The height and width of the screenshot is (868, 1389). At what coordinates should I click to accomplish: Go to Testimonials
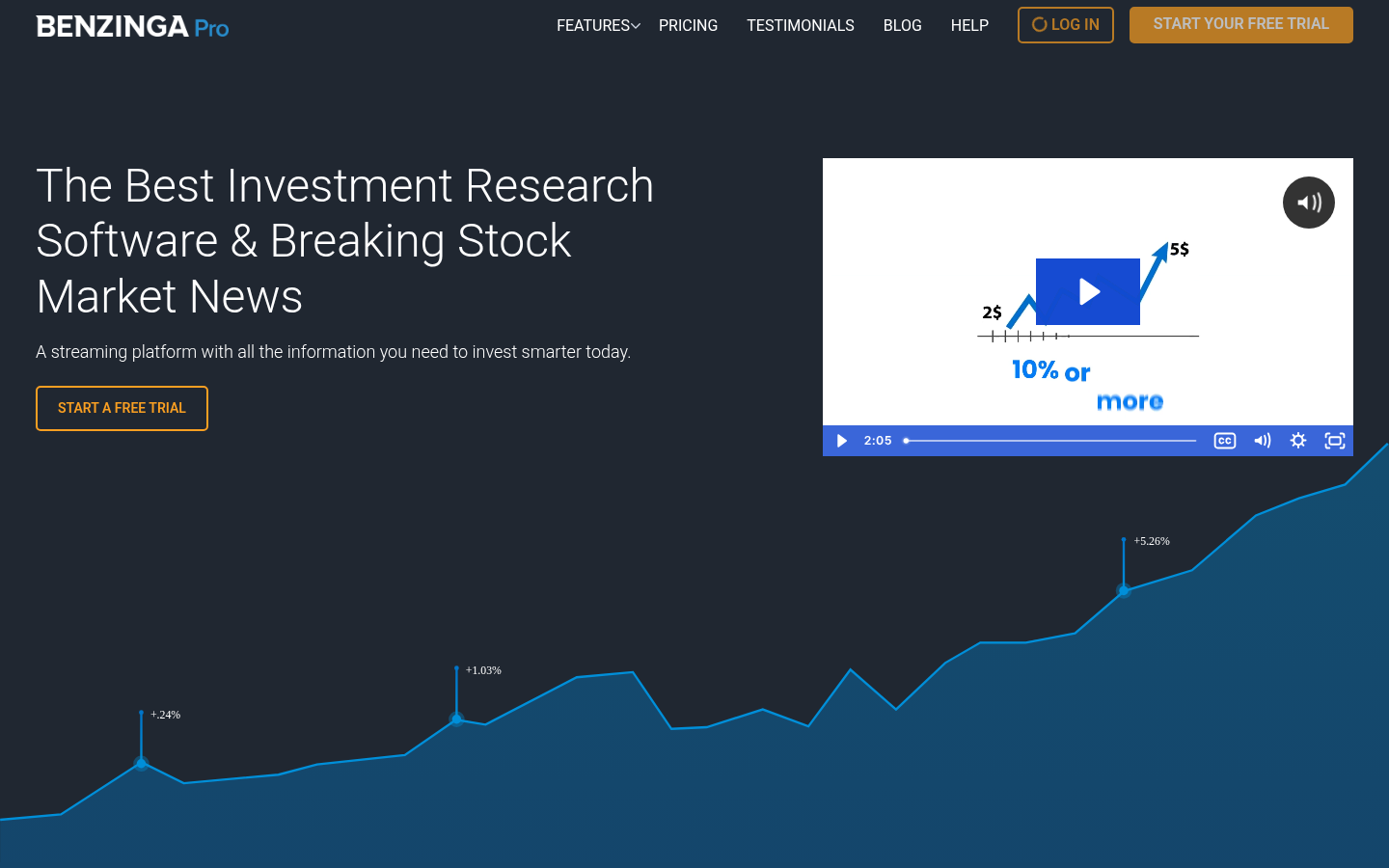tap(801, 25)
